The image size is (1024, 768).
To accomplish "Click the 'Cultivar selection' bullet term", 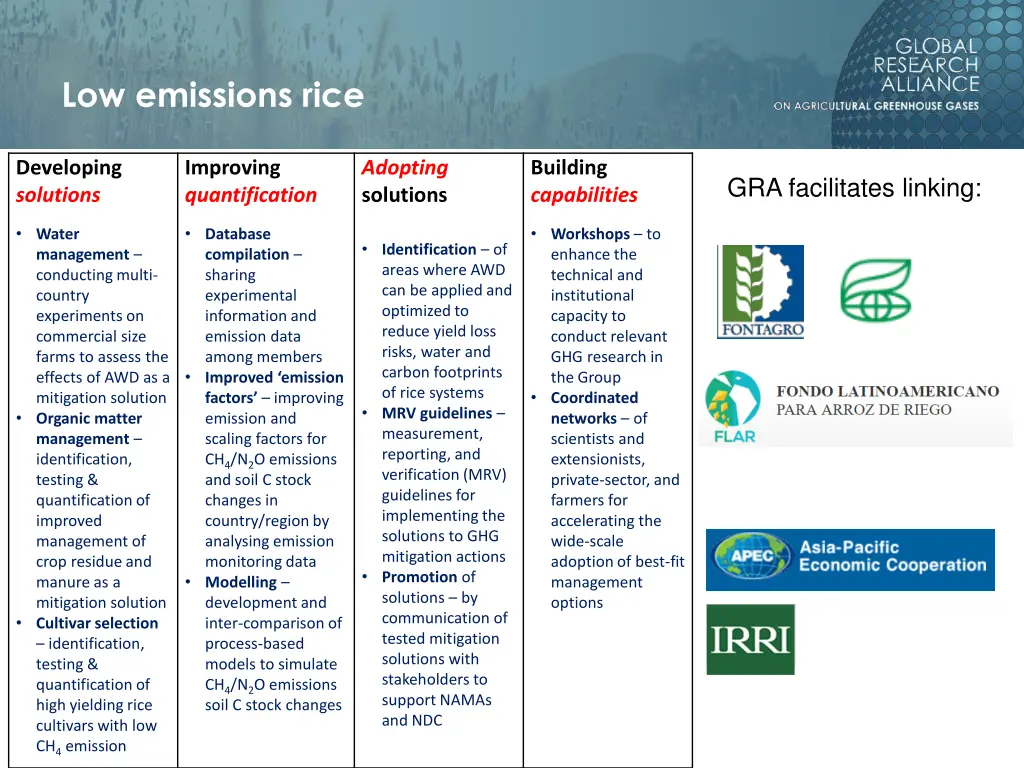I will (x=97, y=623).
